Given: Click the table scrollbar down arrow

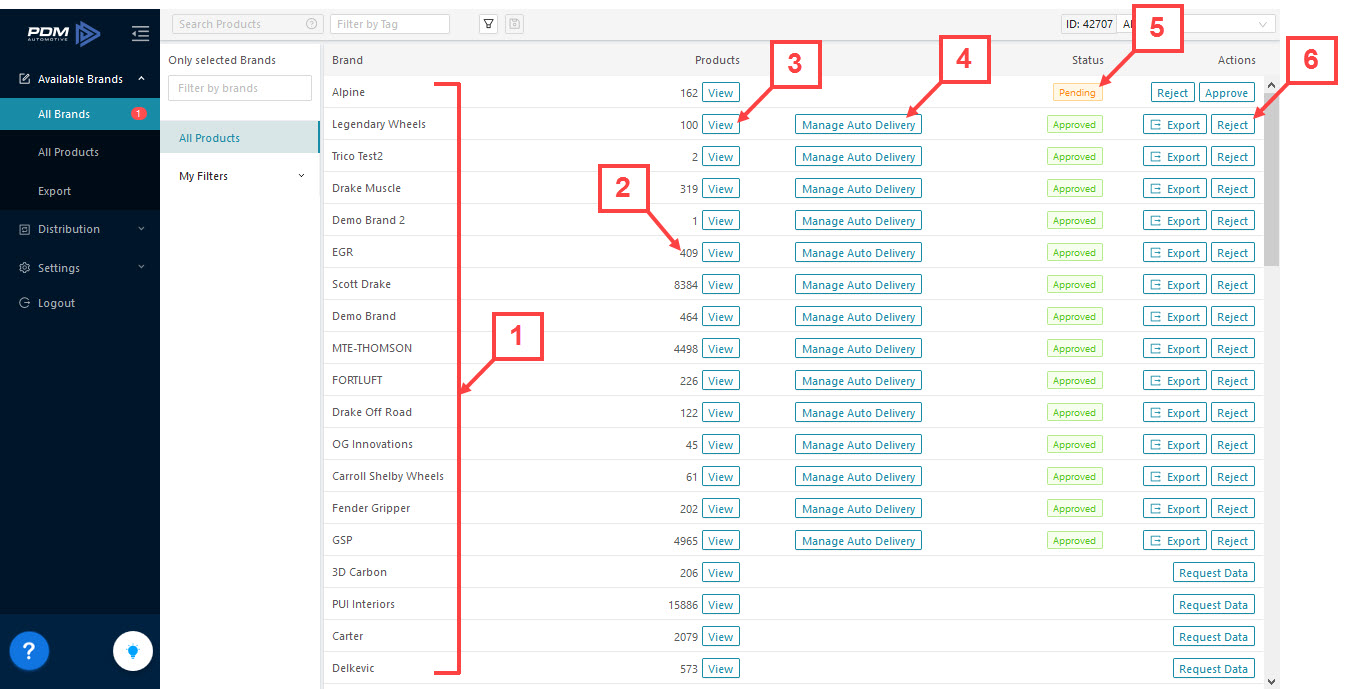Looking at the screenshot, I should 1271,681.
